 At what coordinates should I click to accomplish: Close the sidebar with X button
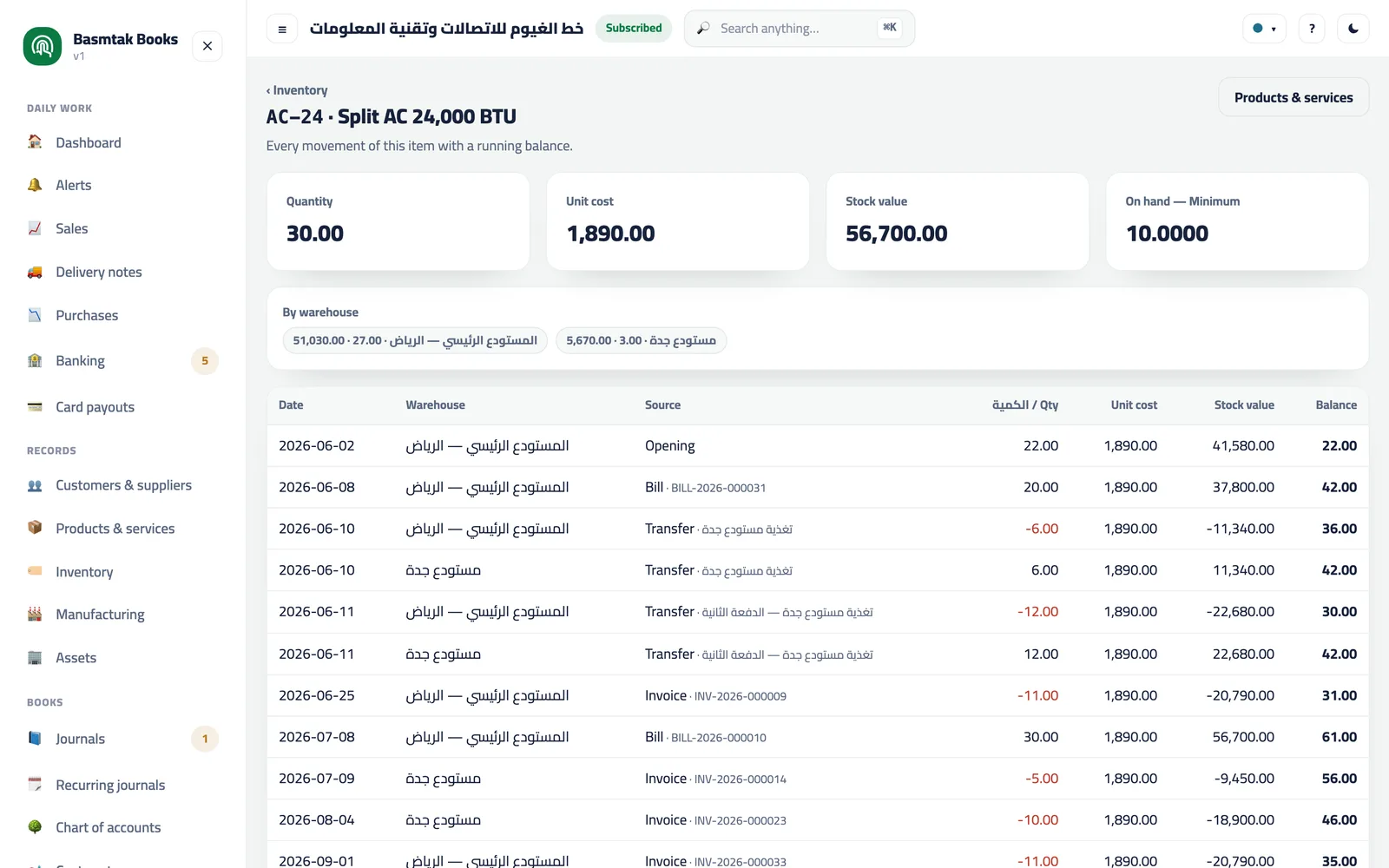click(207, 46)
